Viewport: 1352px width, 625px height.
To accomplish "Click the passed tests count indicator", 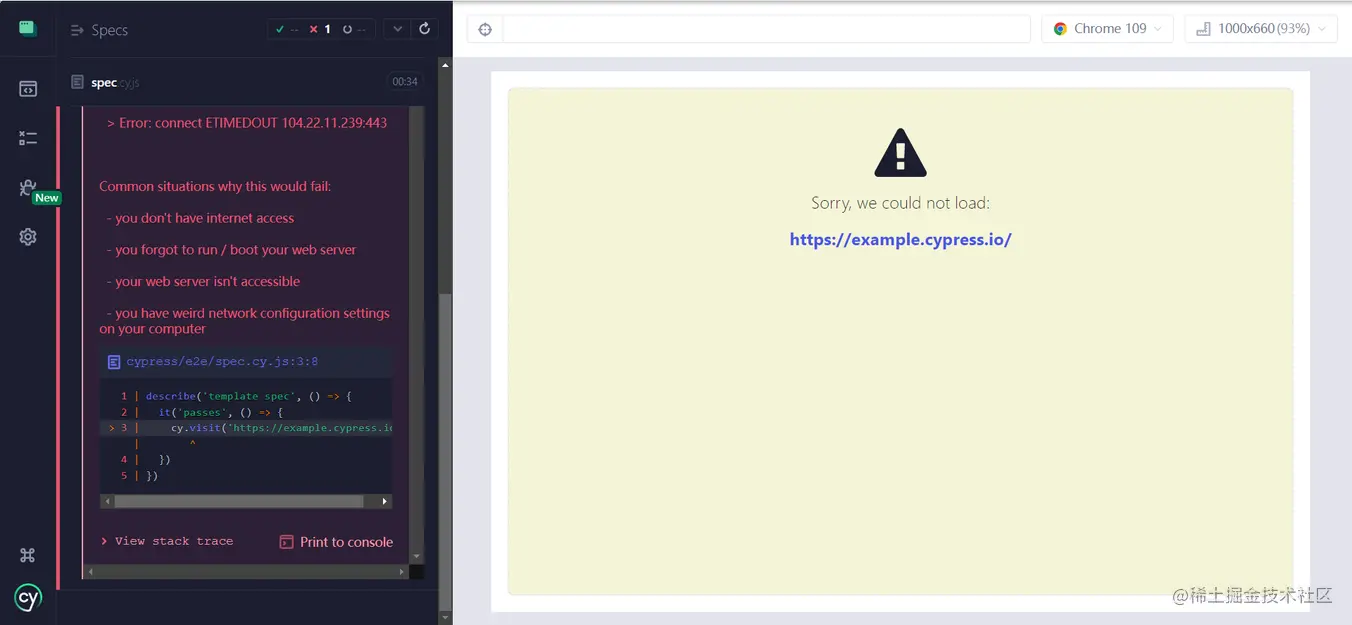I will tap(287, 29).
